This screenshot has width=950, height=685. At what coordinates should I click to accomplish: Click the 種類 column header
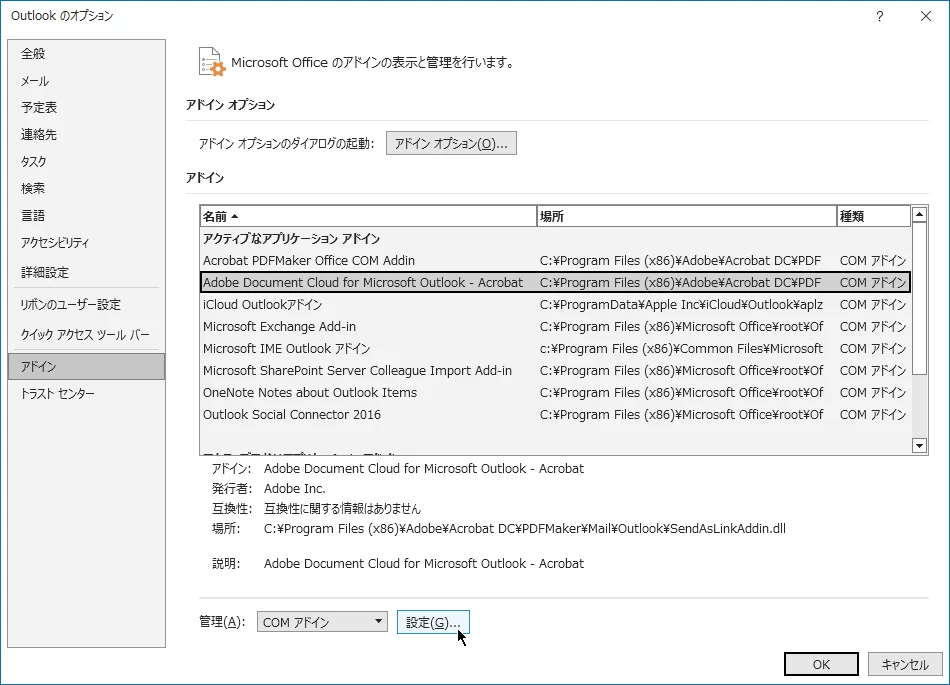pos(874,216)
